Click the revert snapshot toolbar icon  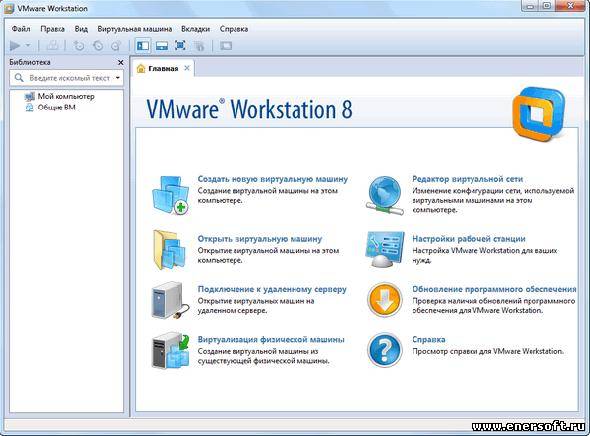[98, 46]
